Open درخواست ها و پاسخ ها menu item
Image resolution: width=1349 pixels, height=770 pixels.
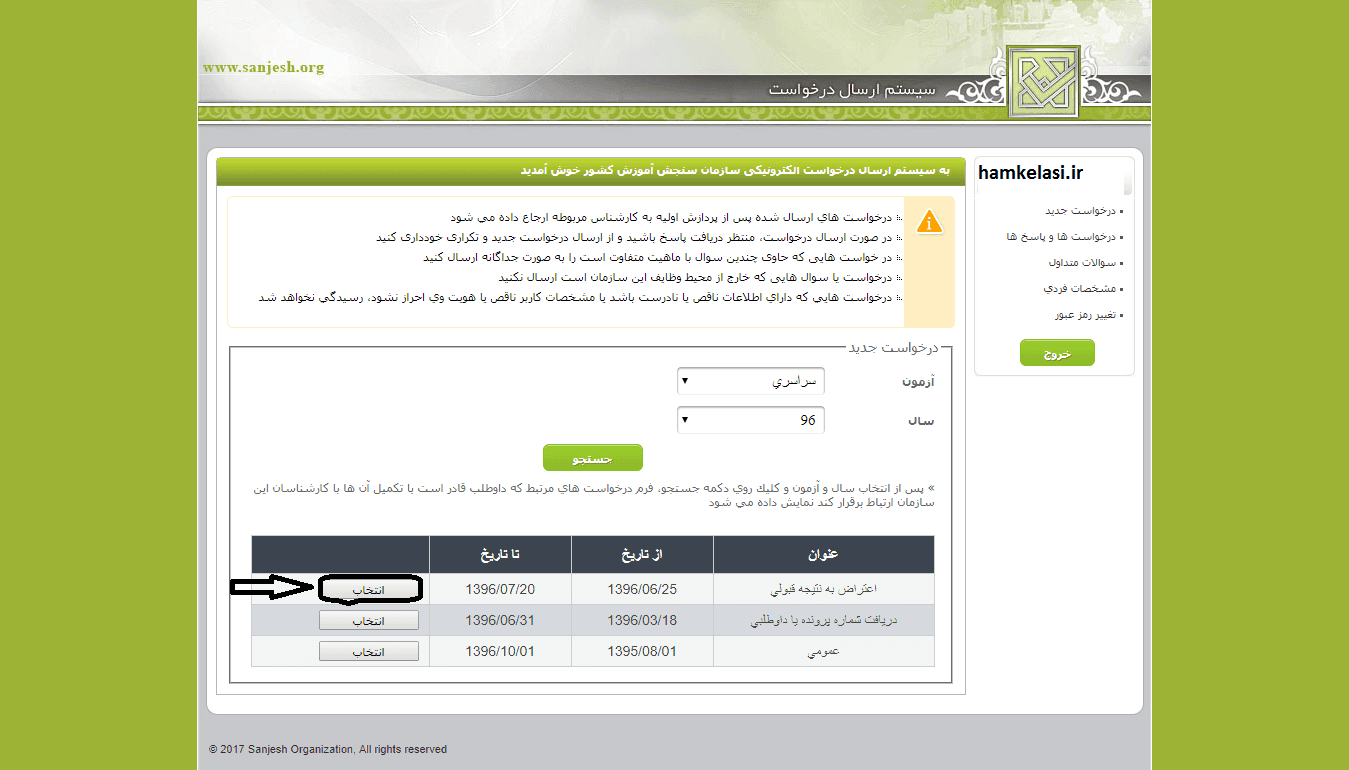coord(1062,237)
